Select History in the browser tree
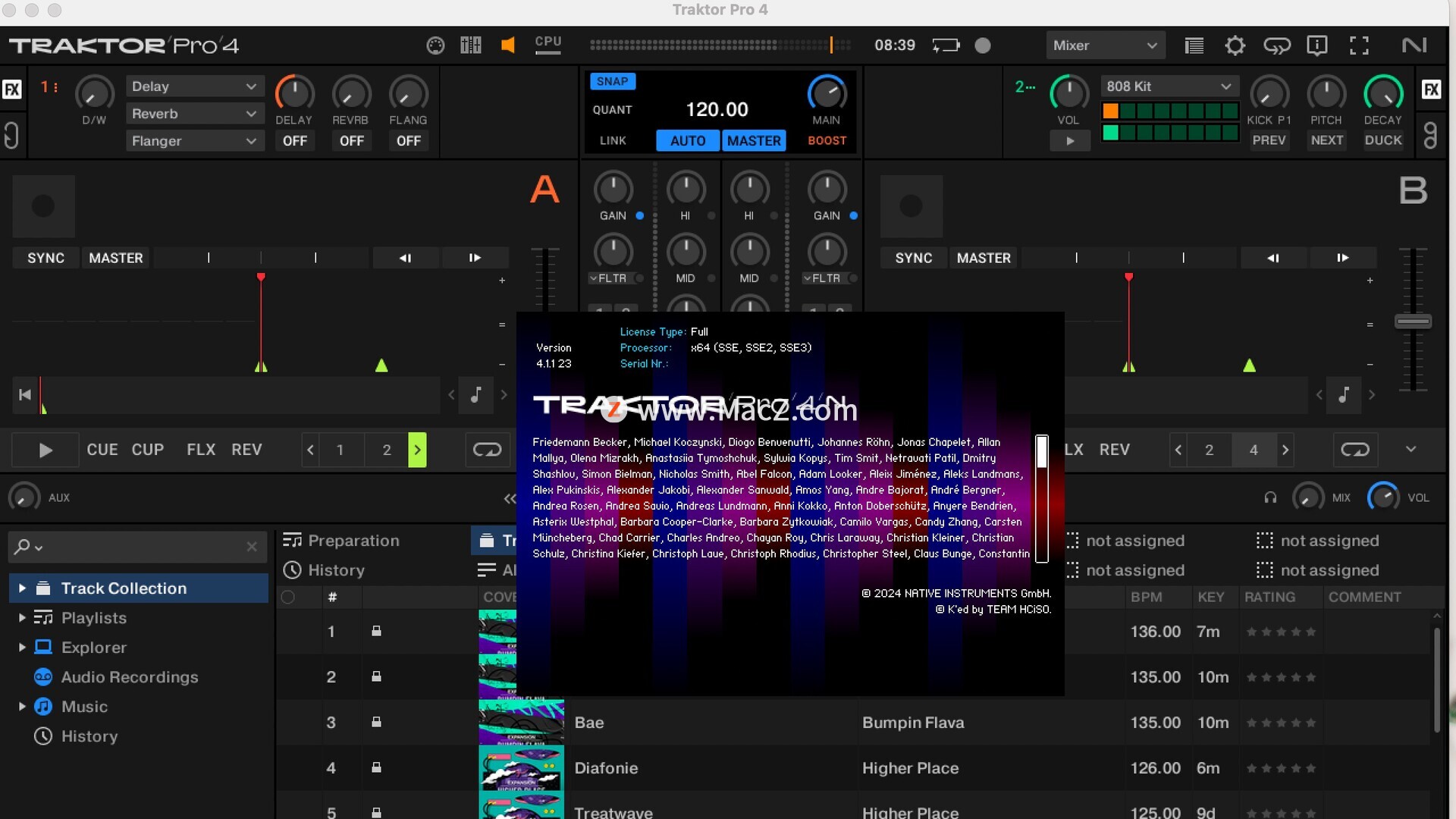The image size is (1456, 819). [x=89, y=736]
